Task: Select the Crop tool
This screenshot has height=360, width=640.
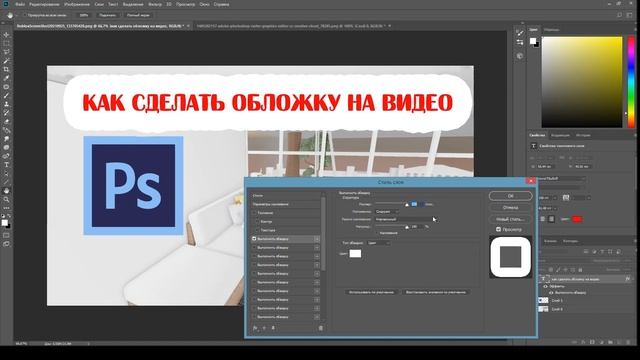Action: click(6, 69)
